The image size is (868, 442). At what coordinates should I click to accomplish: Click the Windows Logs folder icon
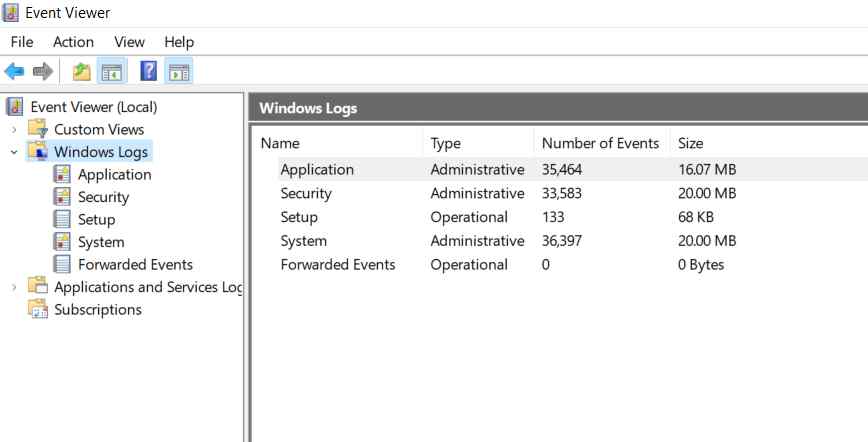(38, 151)
